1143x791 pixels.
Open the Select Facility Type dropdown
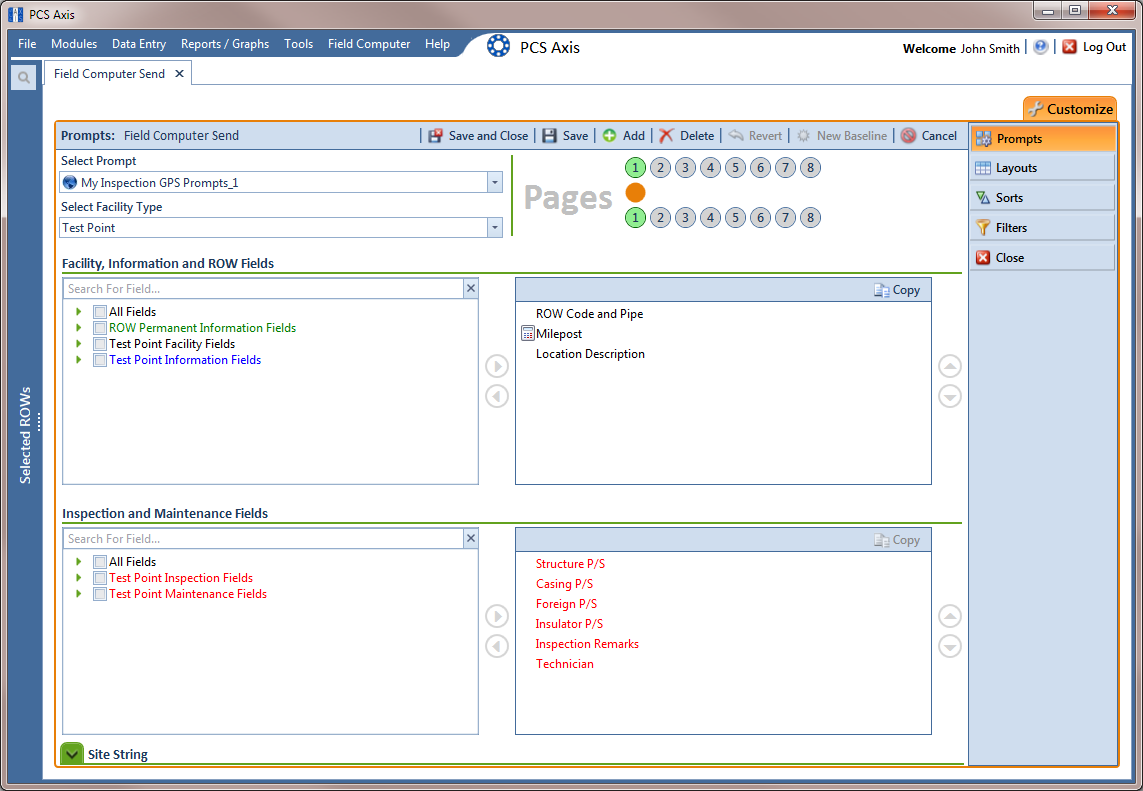495,227
